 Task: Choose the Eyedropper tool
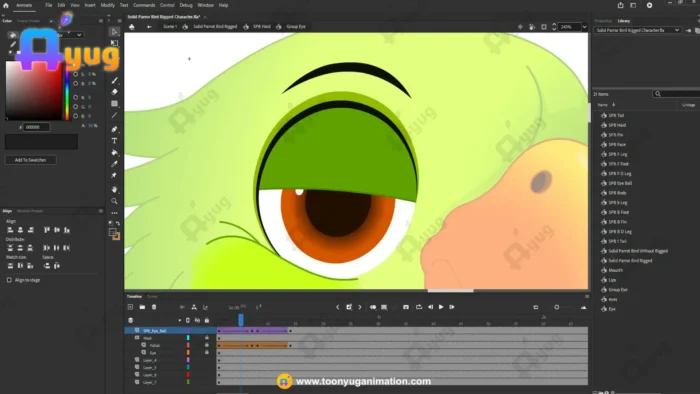114,164
